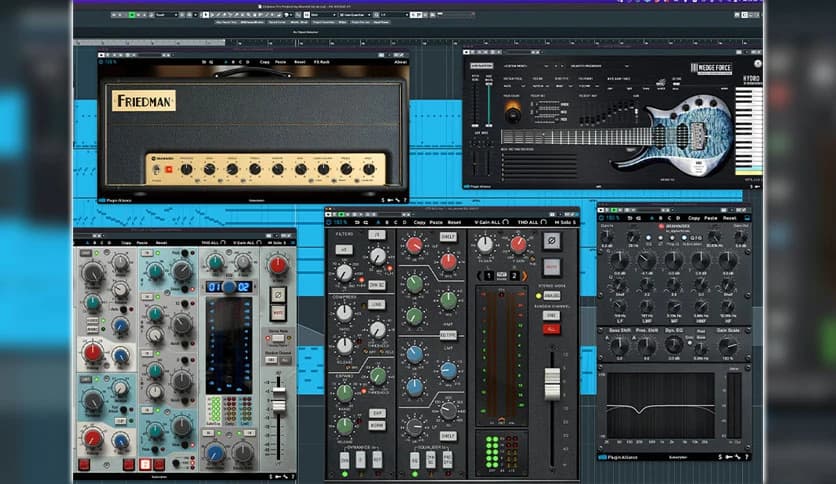Click EXP button in dark strip expander
836x484 pixels.
tap(377, 413)
